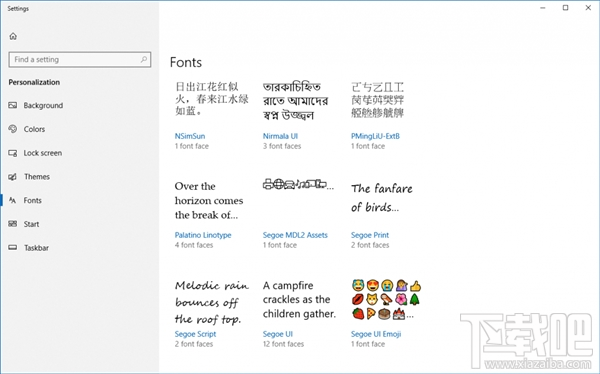This screenshot has height=374, width=600.
Task: Open the Segoe UI Emoji link
Action: tap(376, 334)
